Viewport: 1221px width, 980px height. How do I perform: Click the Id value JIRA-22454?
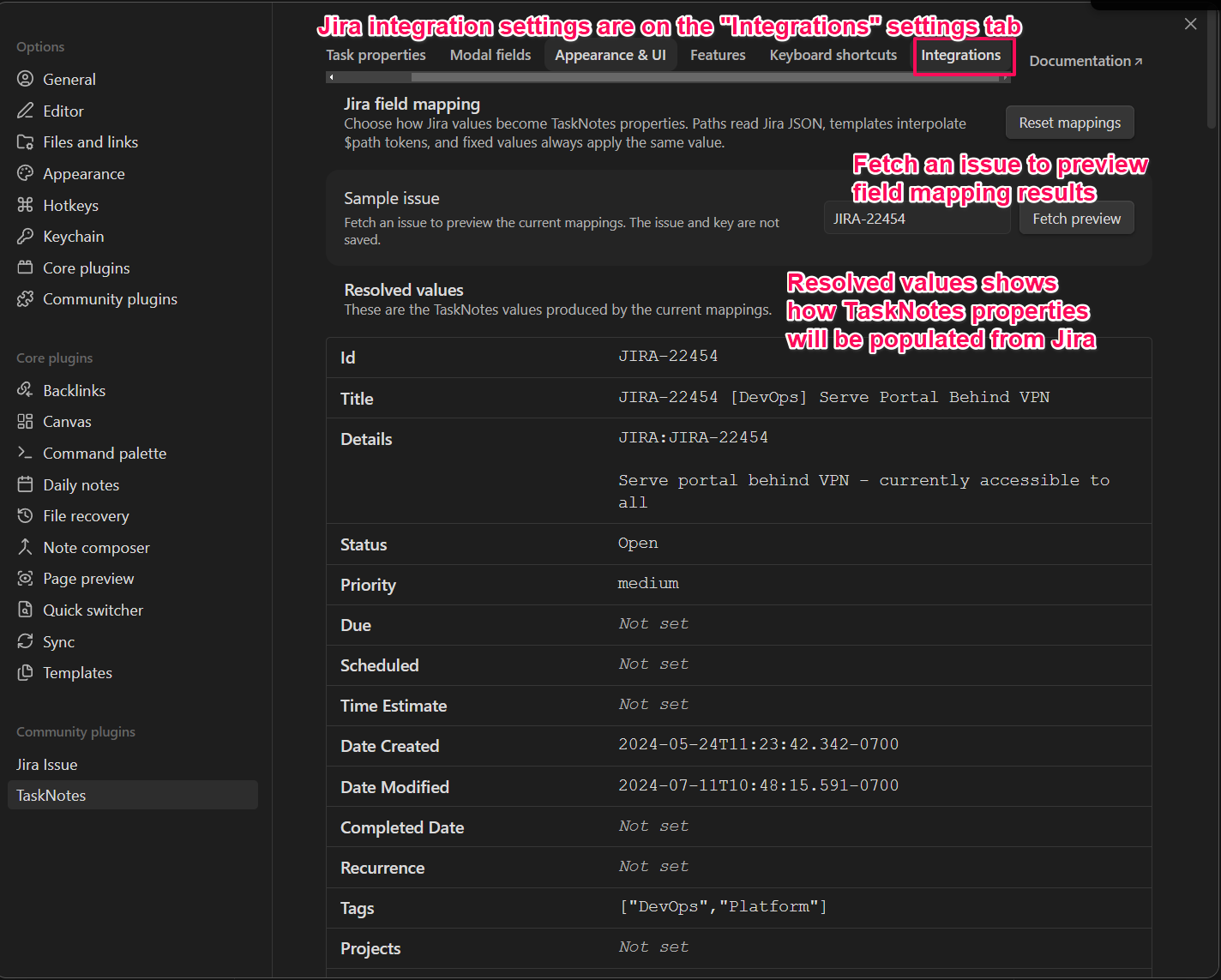[668, 356]
